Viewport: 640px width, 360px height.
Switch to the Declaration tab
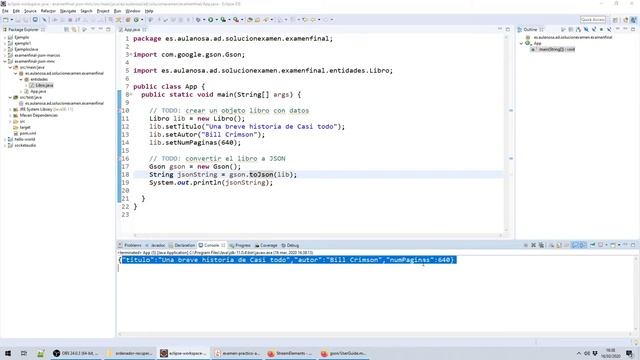(182, 245)
